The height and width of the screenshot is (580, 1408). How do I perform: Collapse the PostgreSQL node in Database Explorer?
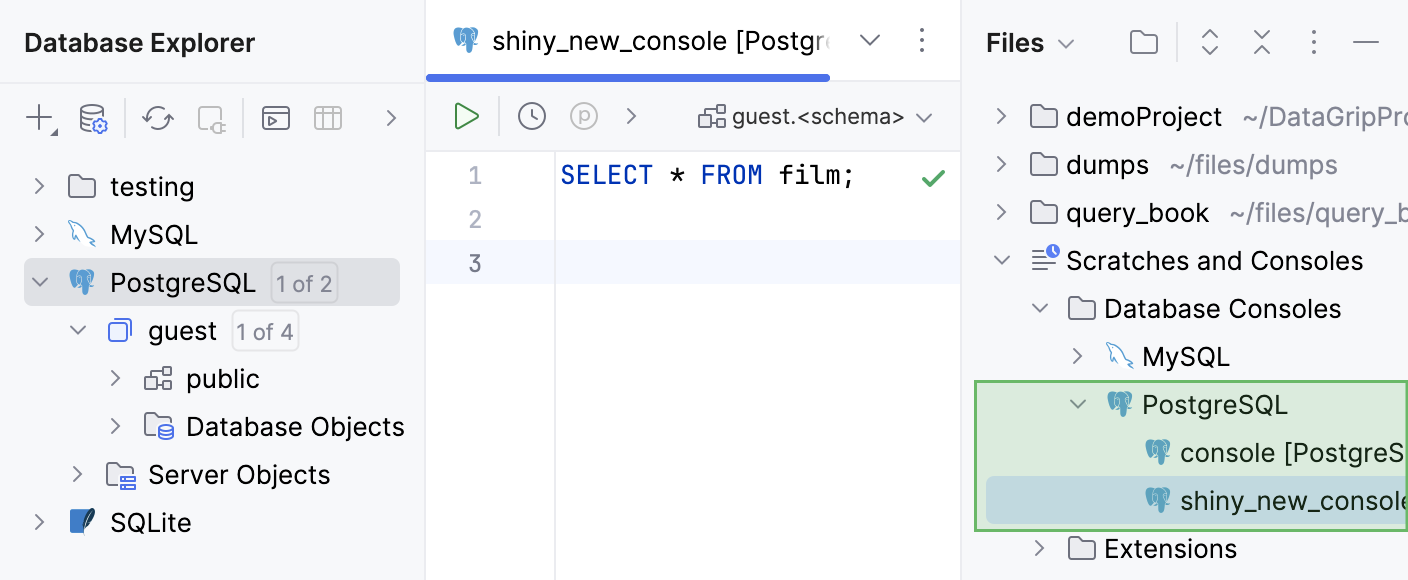(x=38, y=282)
